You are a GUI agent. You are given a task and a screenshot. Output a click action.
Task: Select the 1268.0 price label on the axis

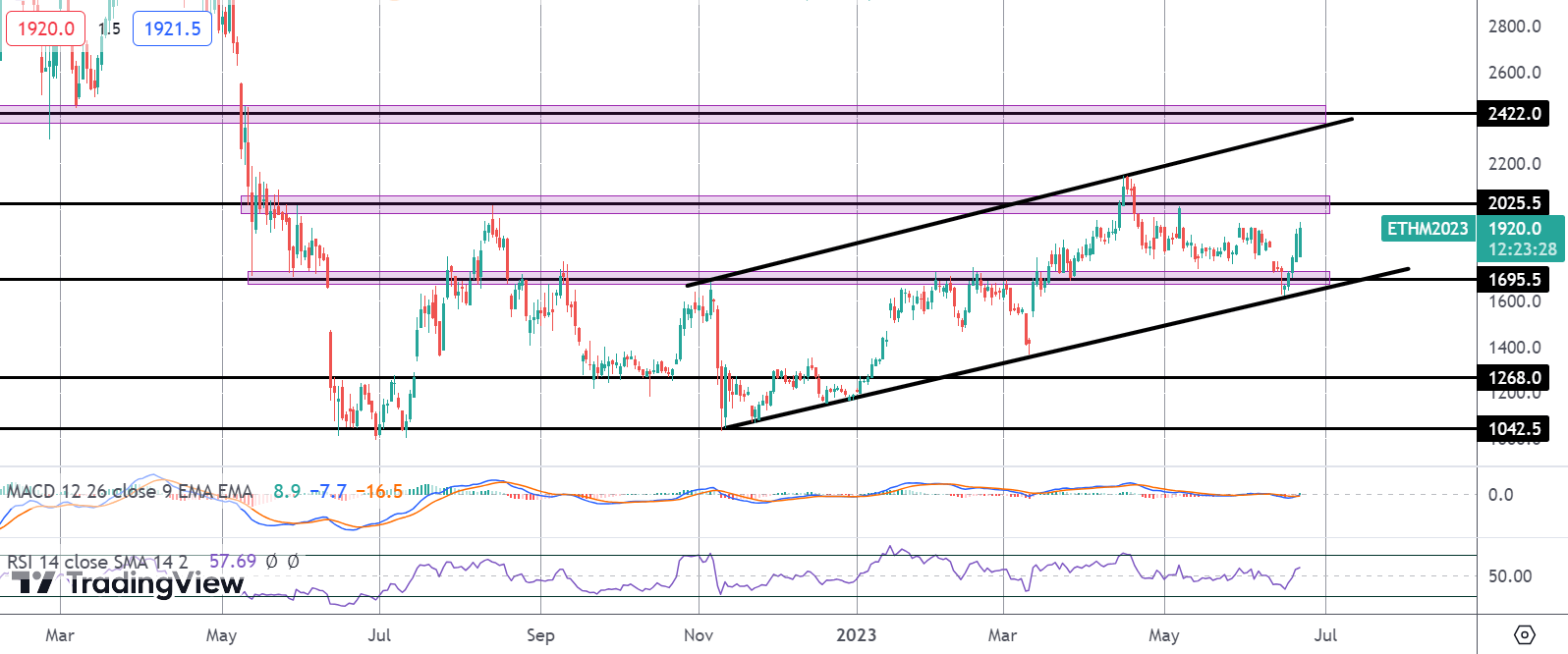click(1514, 378)
